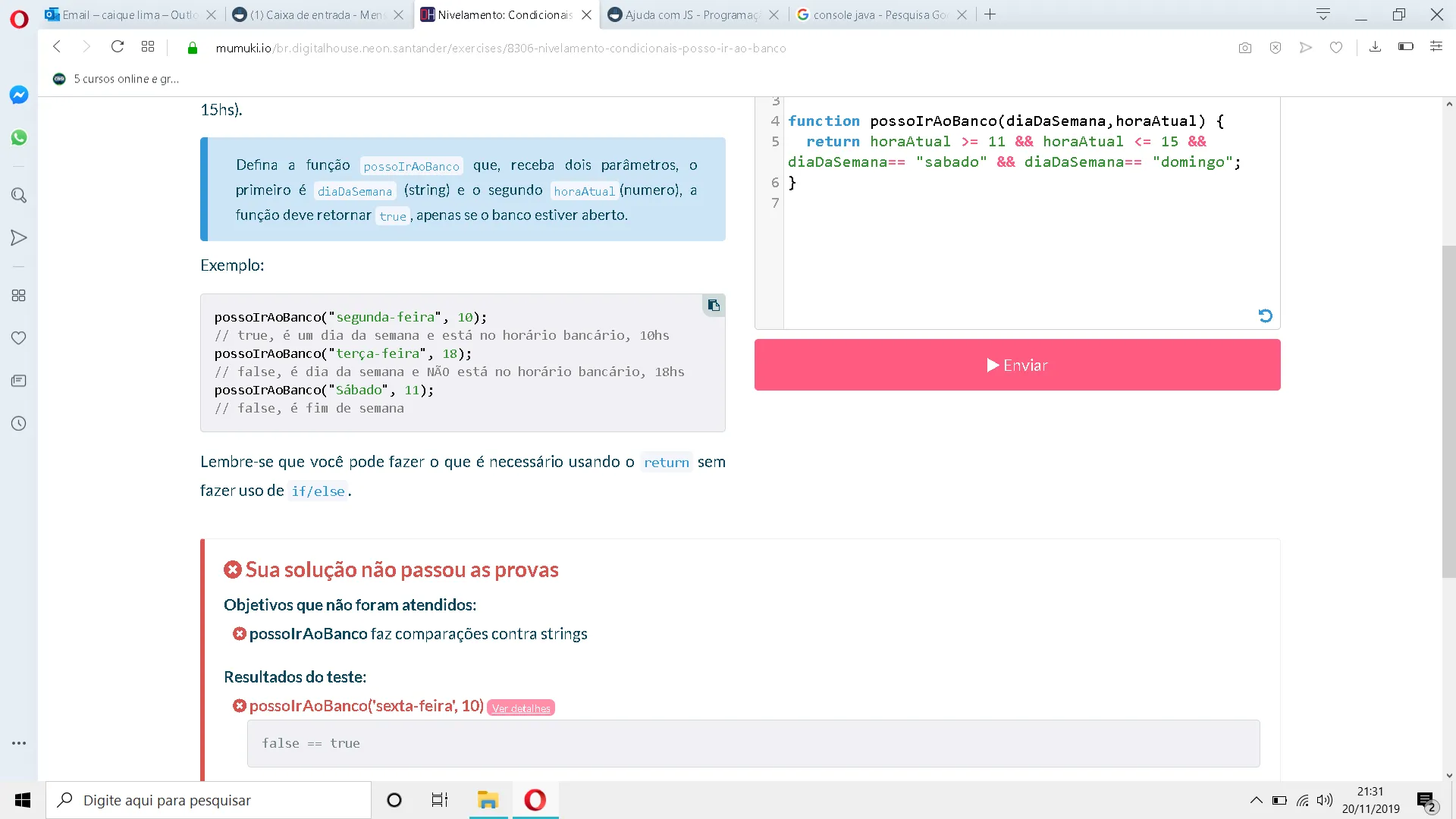Open Downloads in browser toolbar

click(1375, 47)
